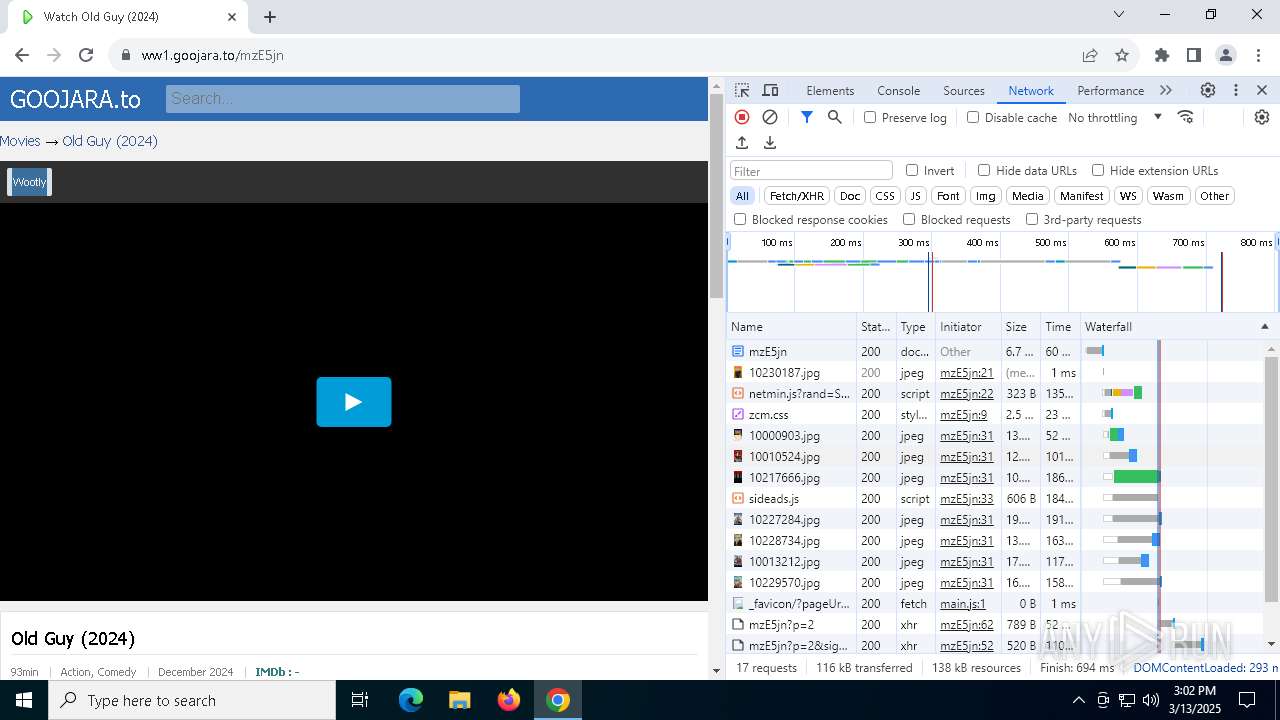Open DevTools settings gear icon

point(1208,90)
